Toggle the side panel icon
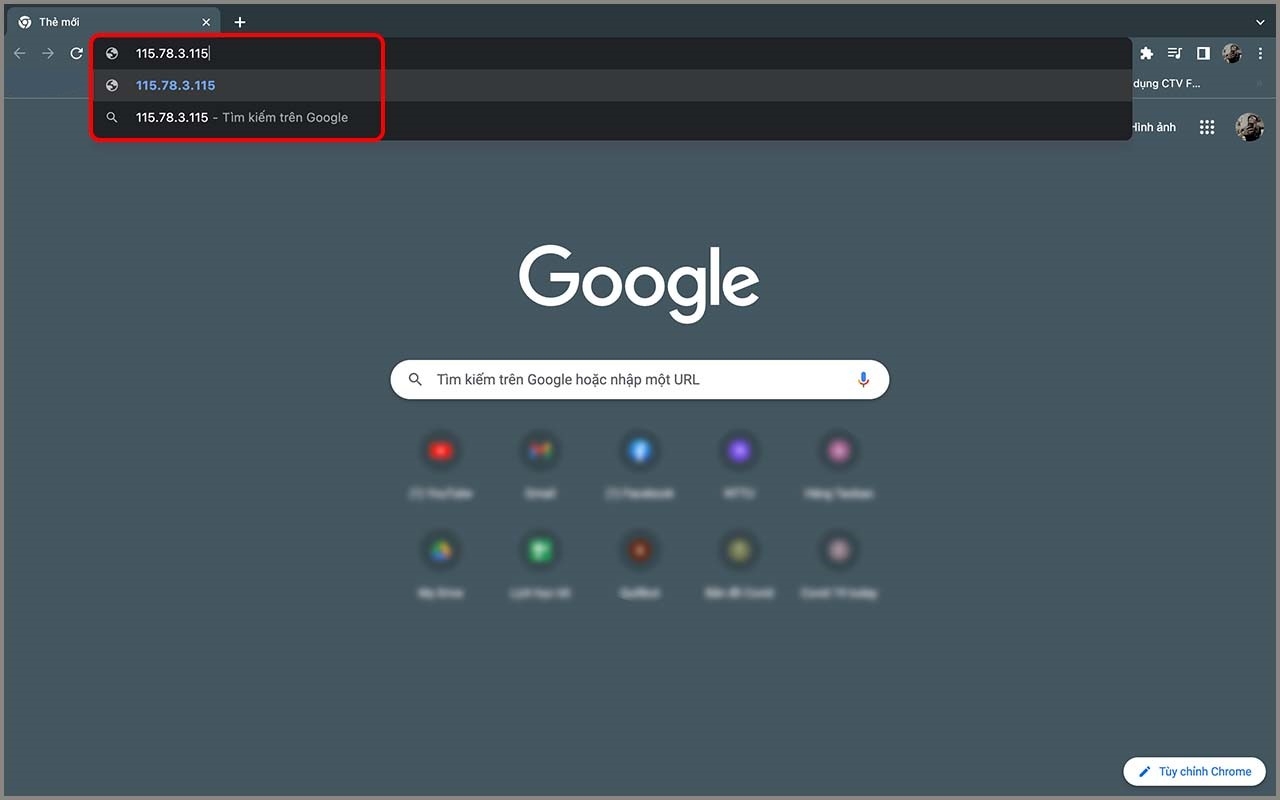The height and width of the screenshot is (800, 1280). [x=1203, y=53]
